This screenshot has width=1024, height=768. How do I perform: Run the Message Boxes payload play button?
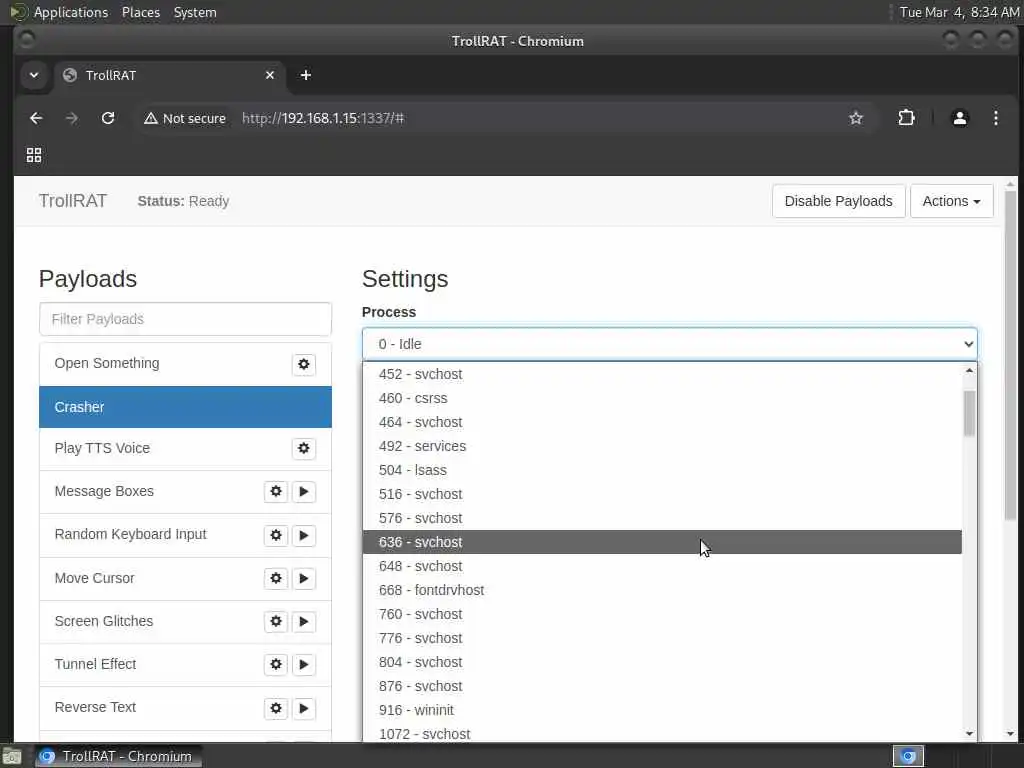click(x=304, y=491)
